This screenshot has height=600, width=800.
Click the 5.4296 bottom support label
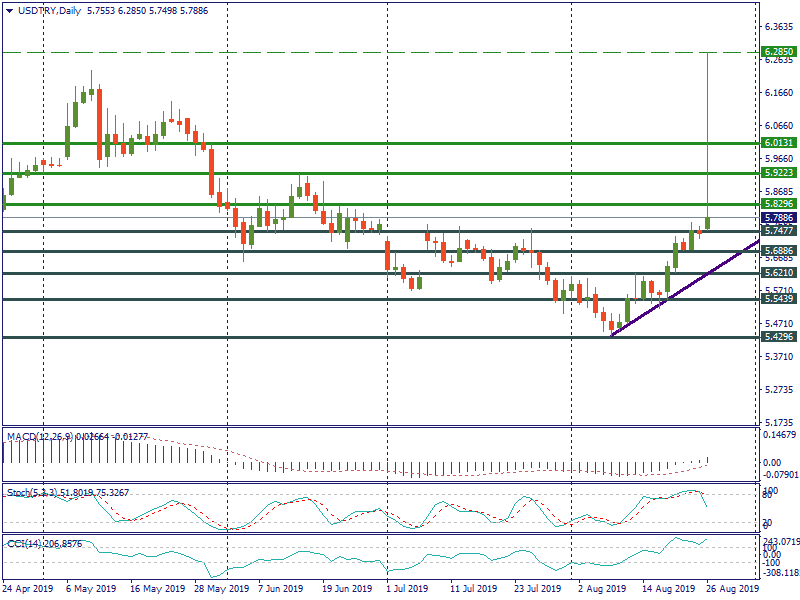coord(777,338)
